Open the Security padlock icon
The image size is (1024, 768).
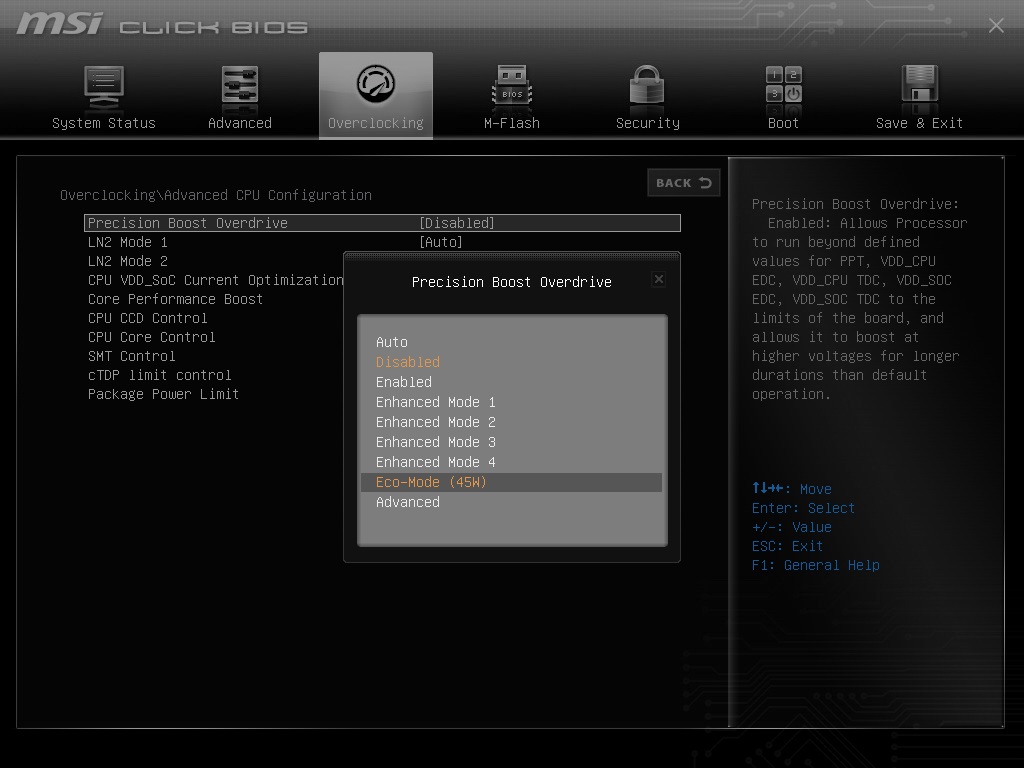(647, 84)
